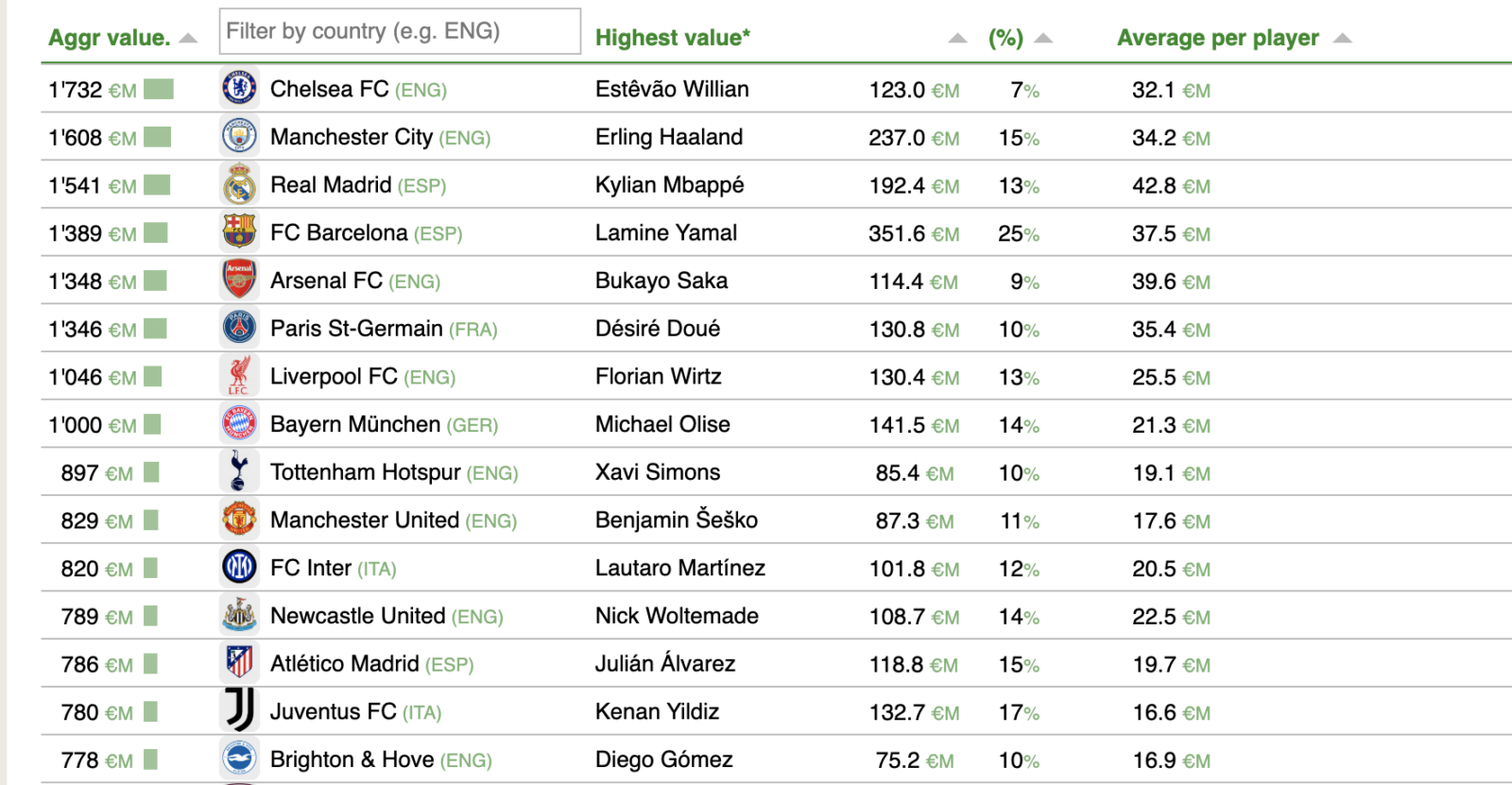Click the FC Barcelona club crest

click(239, 232)
